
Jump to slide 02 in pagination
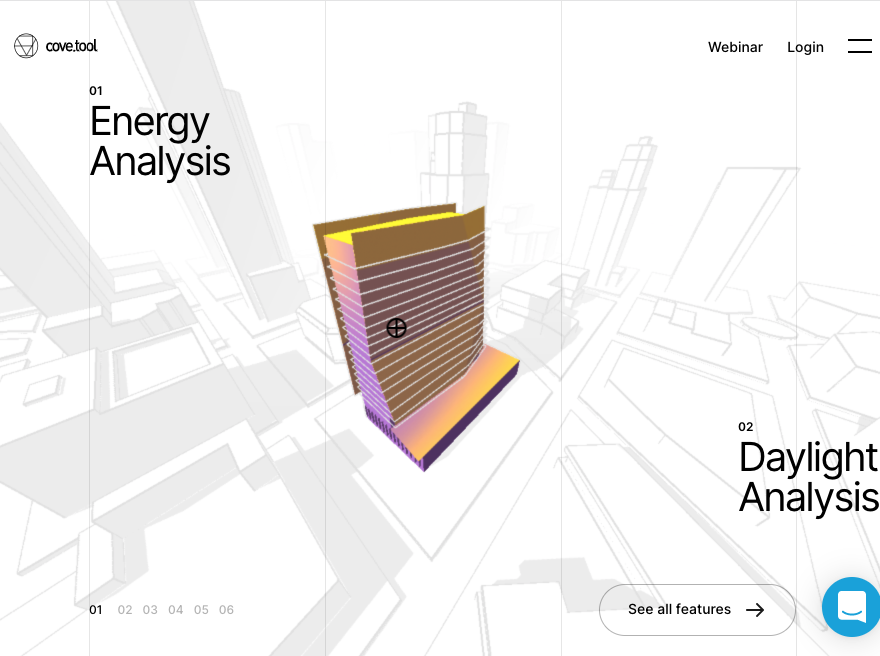(125, 610)
